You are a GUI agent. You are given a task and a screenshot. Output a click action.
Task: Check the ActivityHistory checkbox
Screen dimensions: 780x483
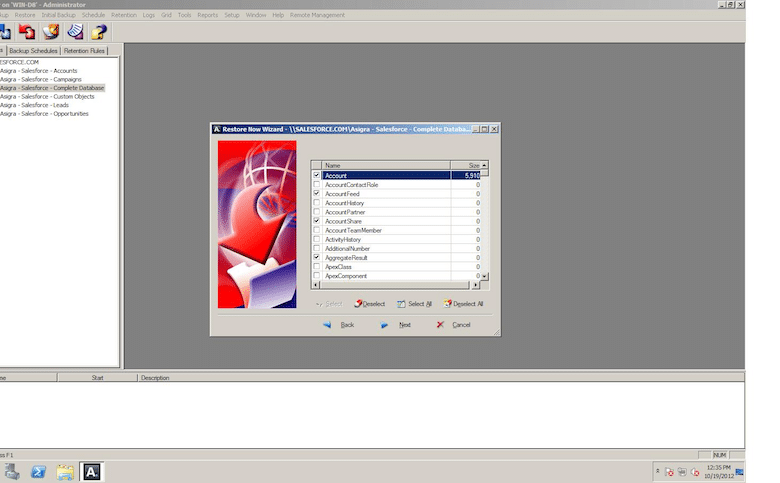click(x=316, y=239)
